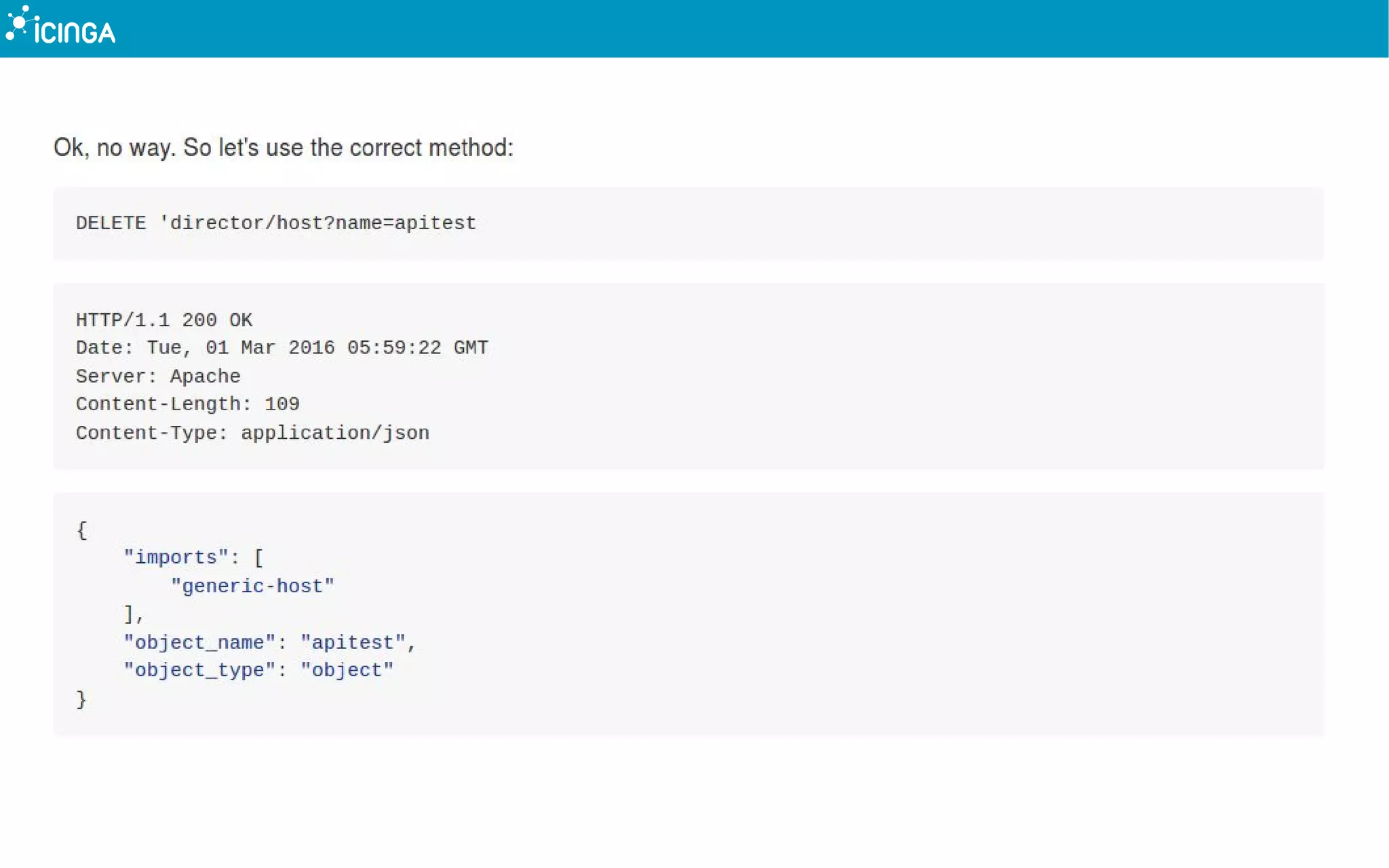Click the "object_name" JSON key
Viewport: 1389px width, 868px height.
pos(199,642)
